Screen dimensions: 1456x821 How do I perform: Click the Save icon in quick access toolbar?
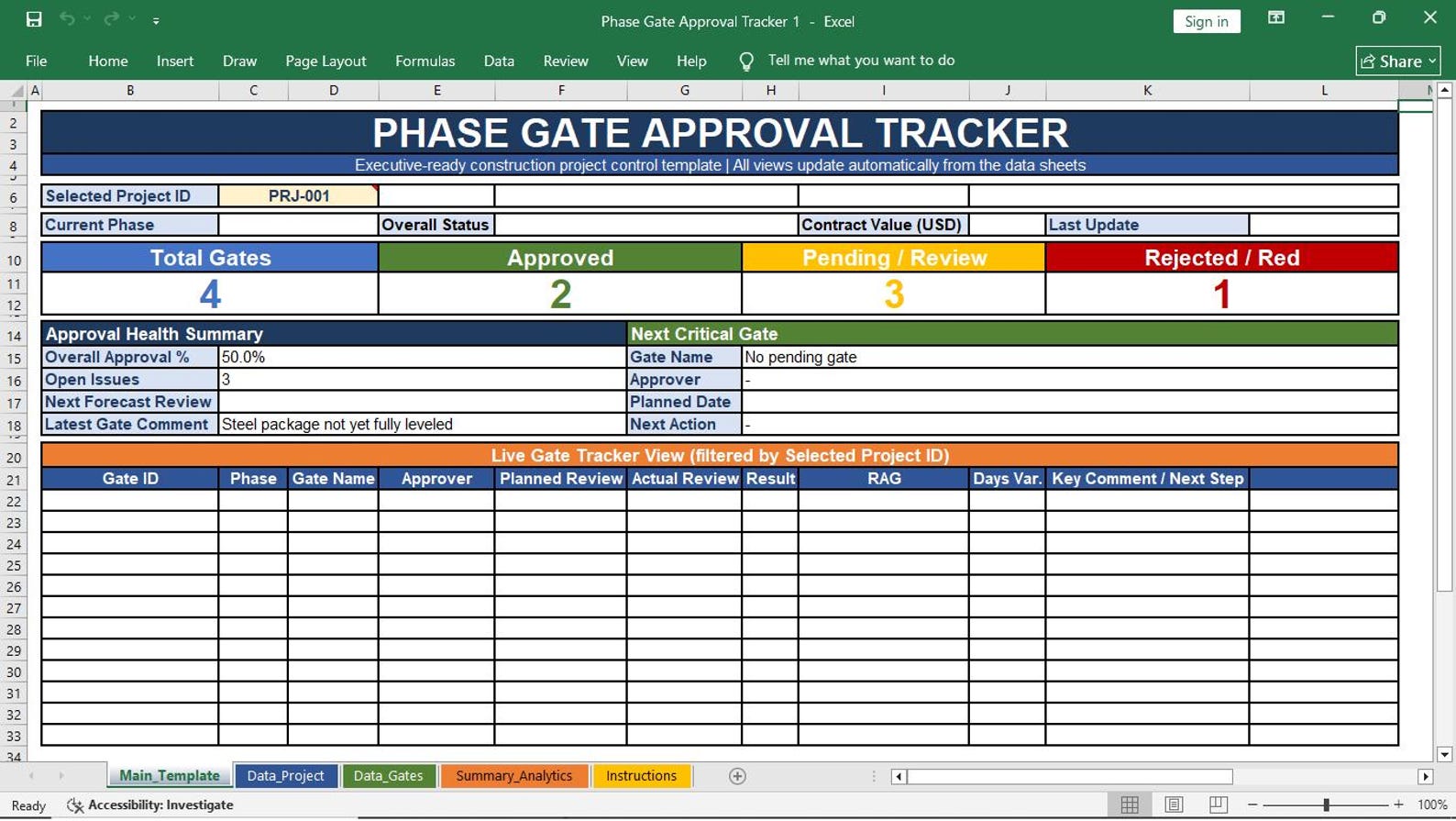coord(34,19)
